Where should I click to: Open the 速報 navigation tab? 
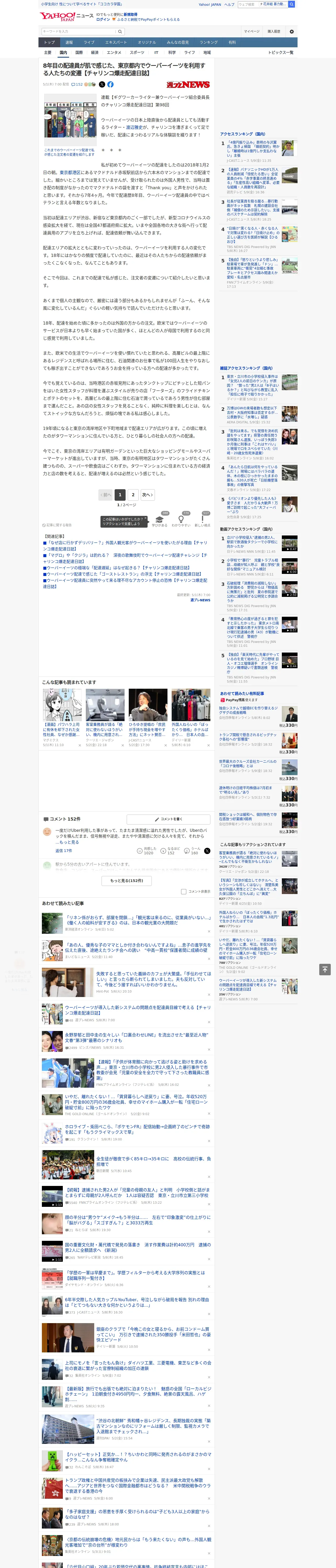pos(69,43)
